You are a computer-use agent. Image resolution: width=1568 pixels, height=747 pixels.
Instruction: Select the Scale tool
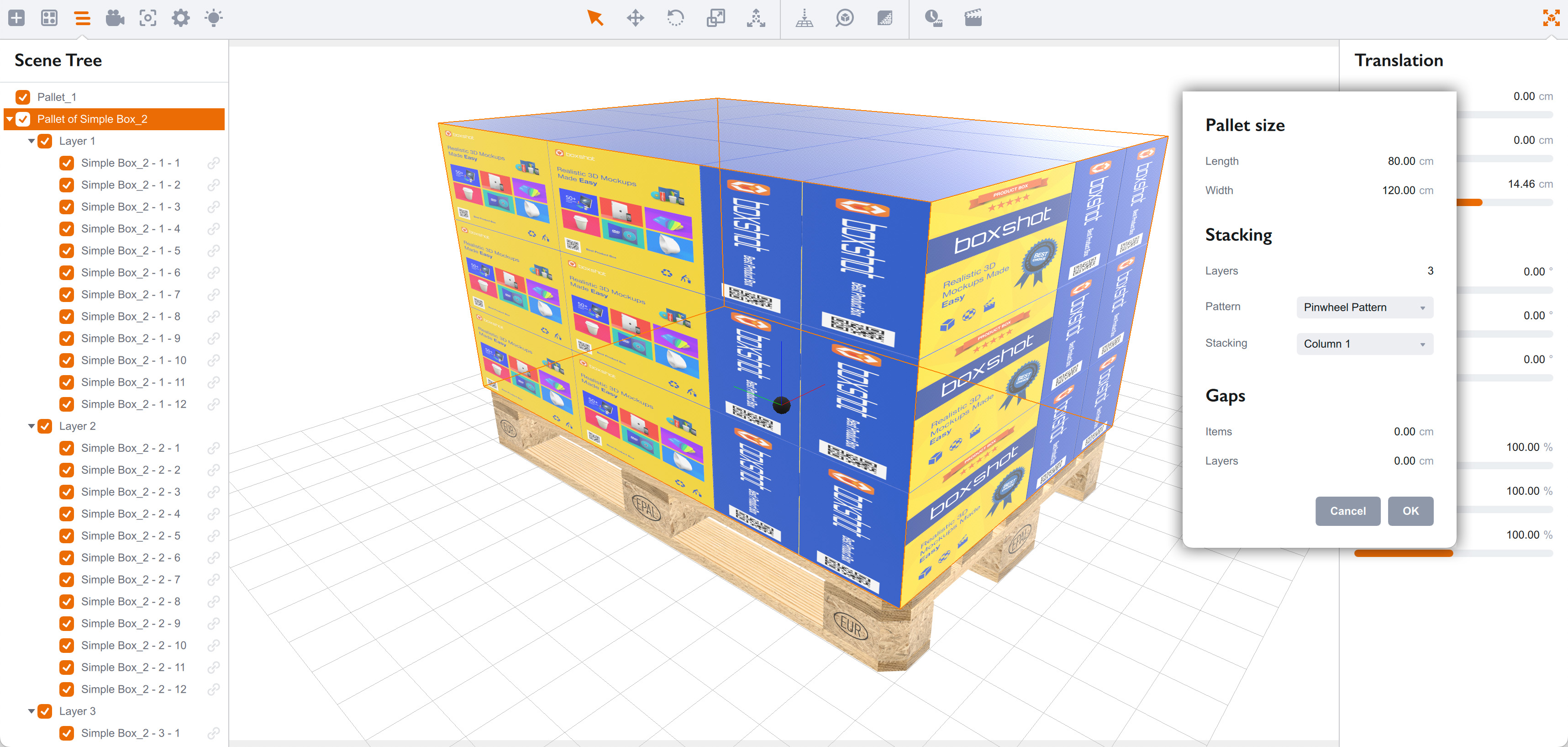tap(716, 18)
